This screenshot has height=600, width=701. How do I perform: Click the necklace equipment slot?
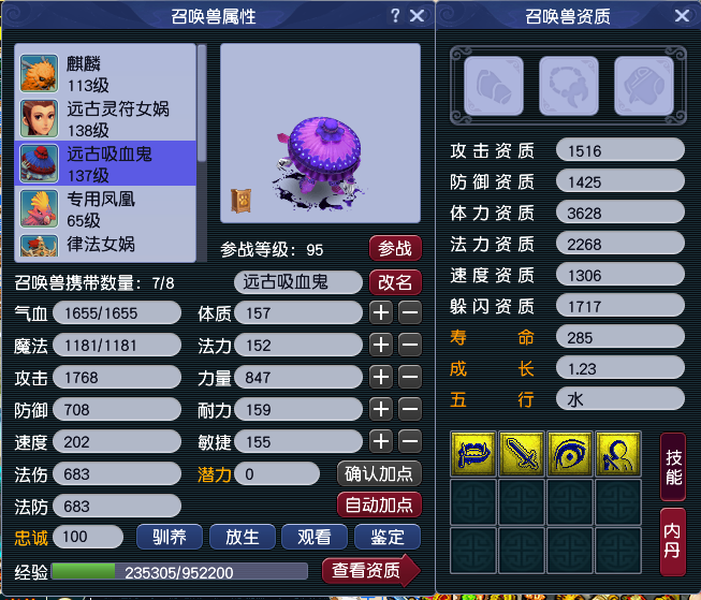pos(569,86)
